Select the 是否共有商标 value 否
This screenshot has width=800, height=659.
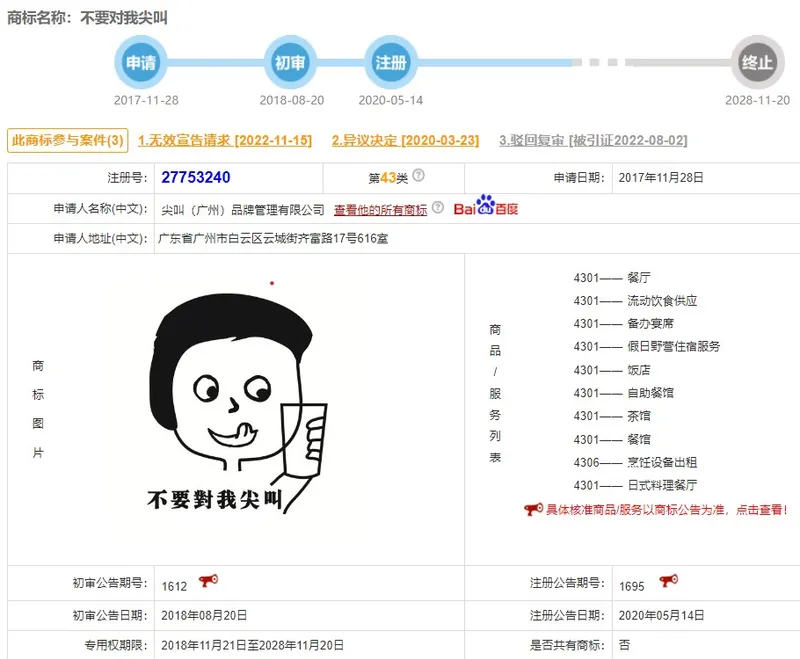point(624,645)
